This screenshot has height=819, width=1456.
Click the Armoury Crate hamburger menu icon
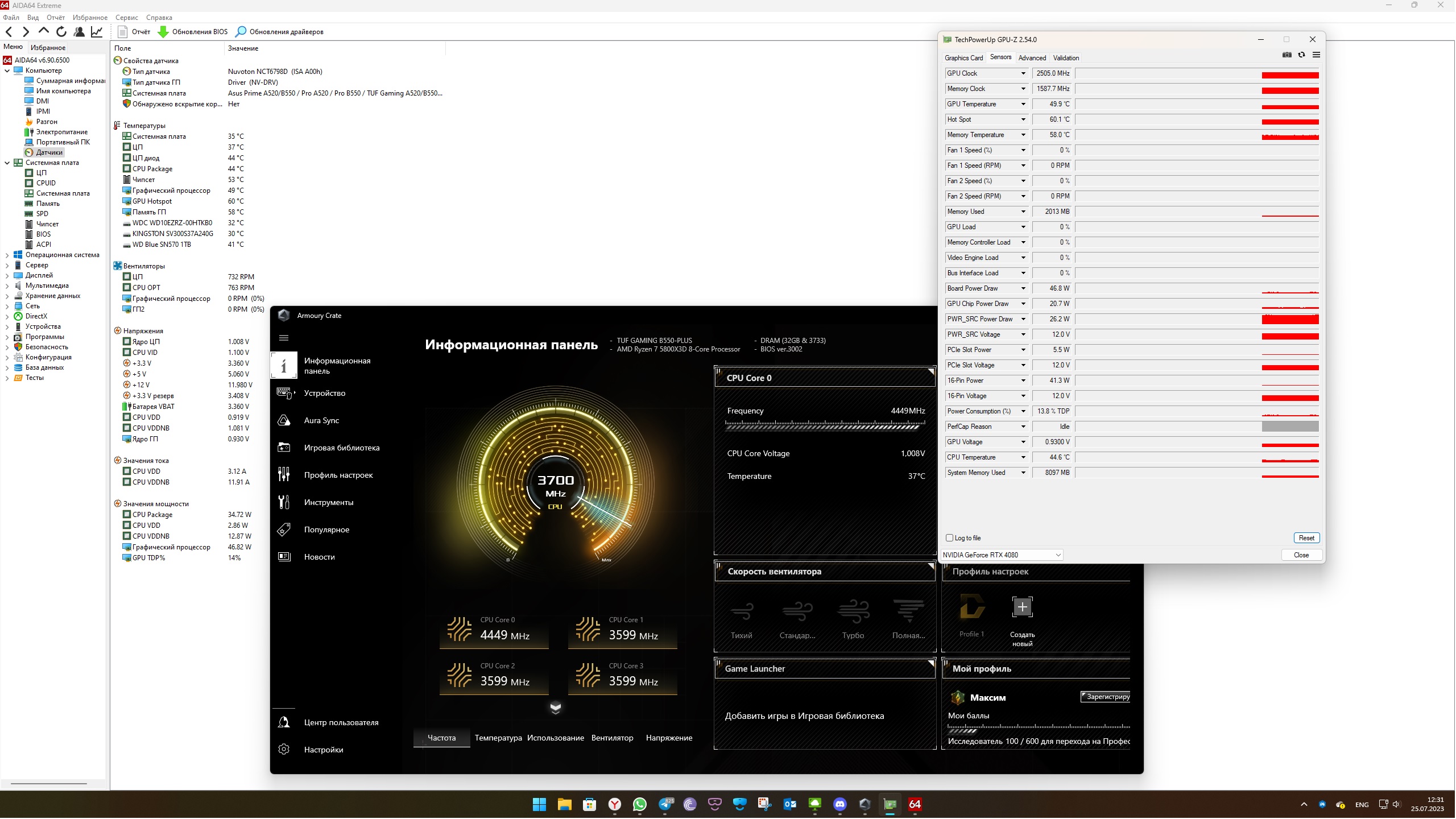284,338
